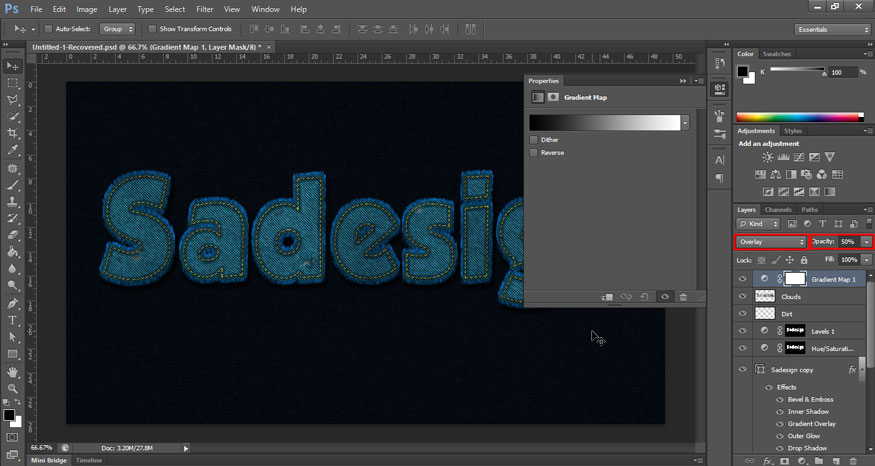Collapse the Properties panel with double arrows
The width and height of the screenshot is (875, 466).
pos(682,81)
